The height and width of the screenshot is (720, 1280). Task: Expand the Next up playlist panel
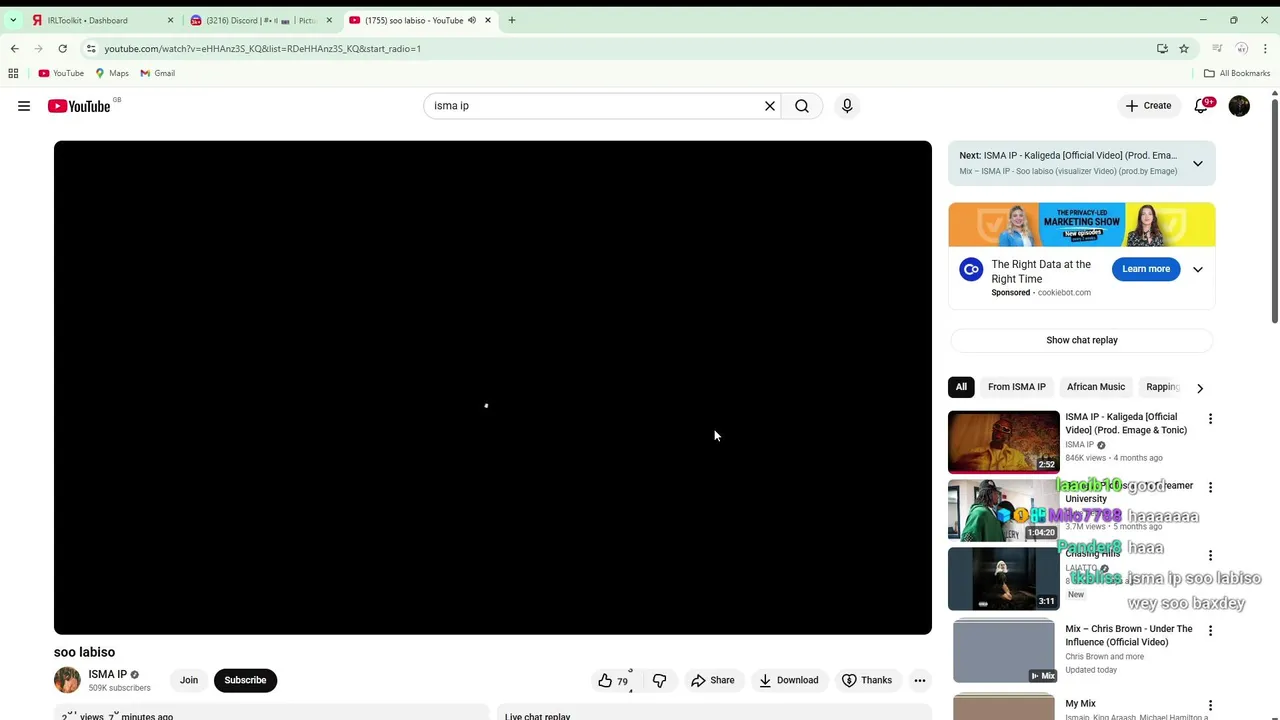pyautogui.click(x=1198, y=163)
